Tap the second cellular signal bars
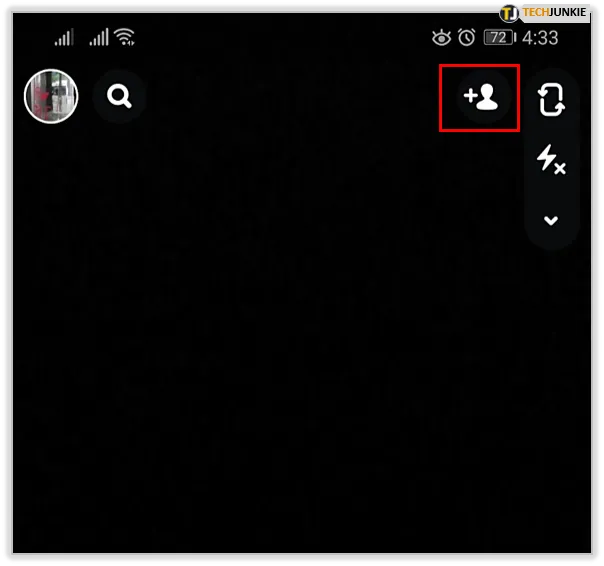604x566 pixels. tap(99, 37)
